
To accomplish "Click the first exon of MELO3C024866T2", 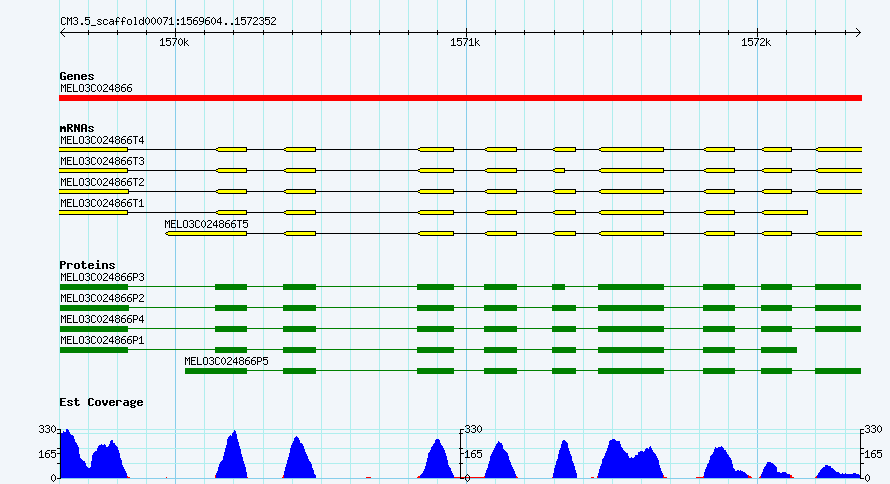I will pos(94,192).
